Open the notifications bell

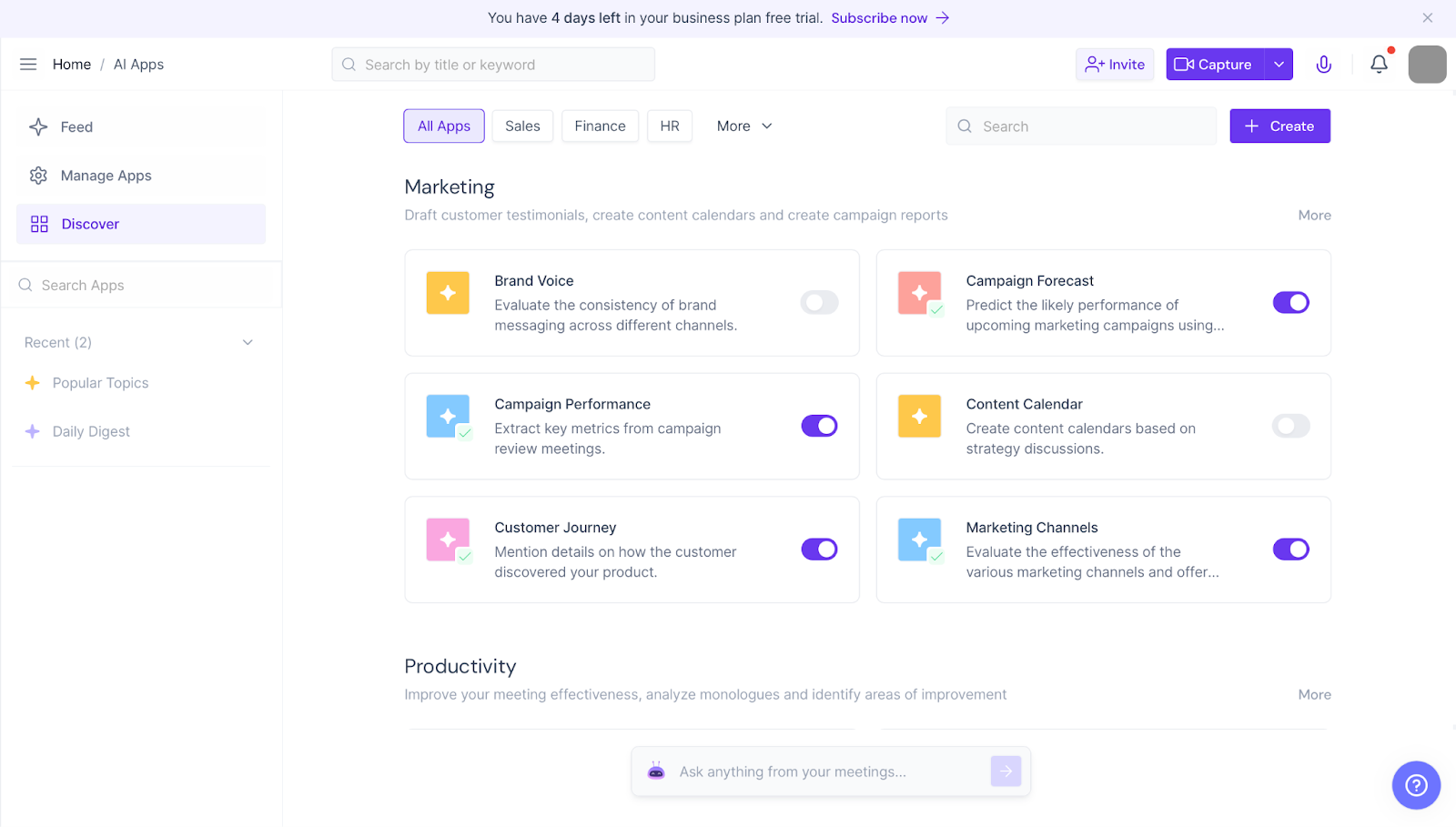tap(1379, 65)
